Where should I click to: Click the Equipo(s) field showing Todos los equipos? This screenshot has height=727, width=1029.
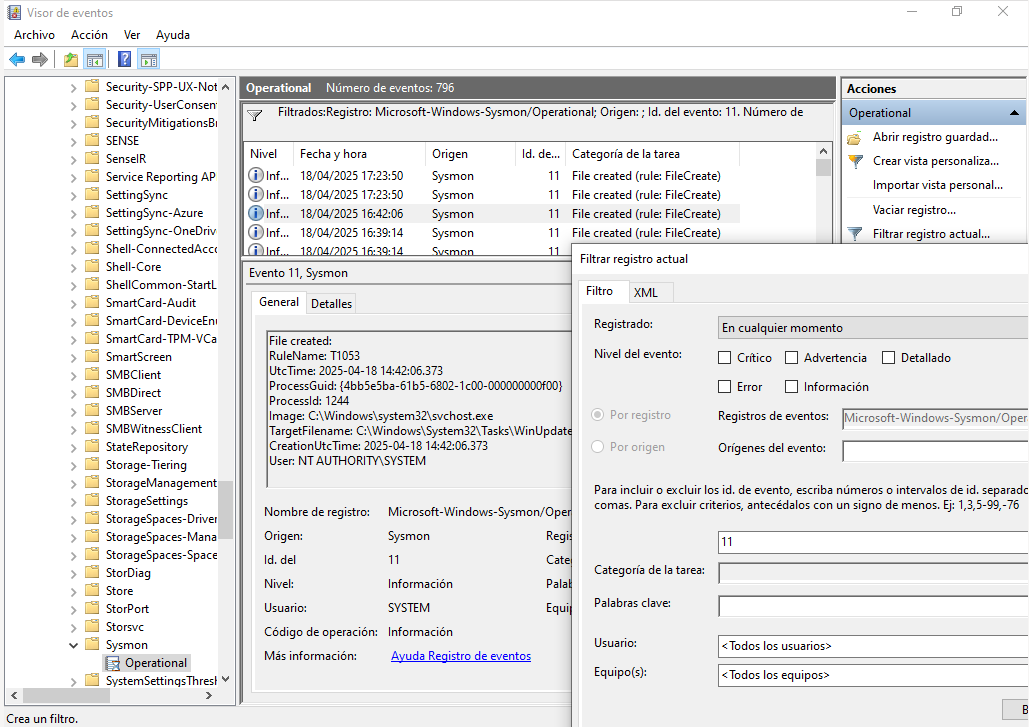pyautogui.click(x=873, y=675)
